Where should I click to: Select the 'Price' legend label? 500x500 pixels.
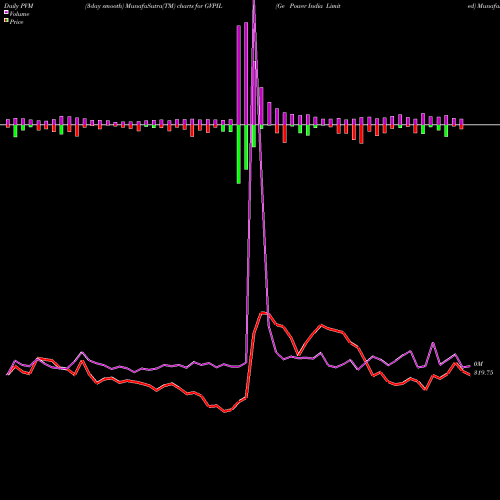coord(16,22)
